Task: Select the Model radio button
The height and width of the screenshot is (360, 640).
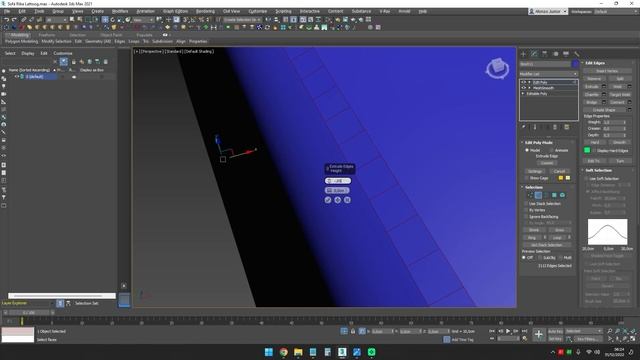Action: click(x=527, y=150)
